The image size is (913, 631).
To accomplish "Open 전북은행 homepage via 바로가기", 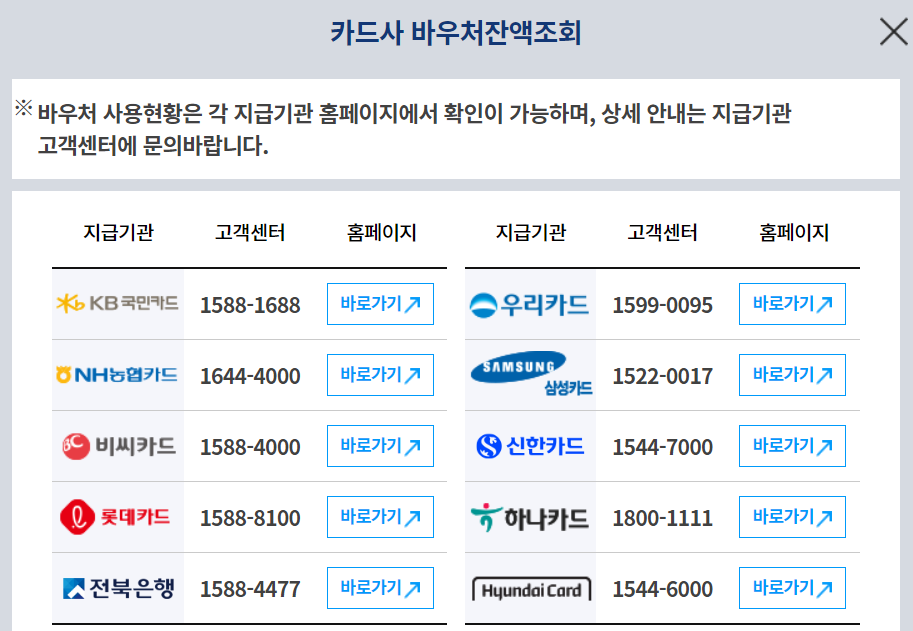I will (x=380, y=588).
